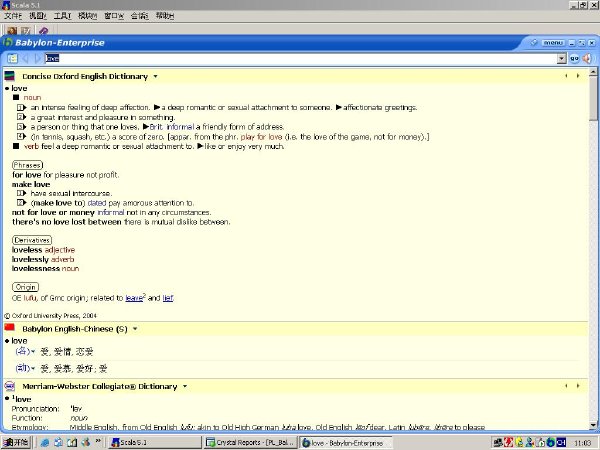
Task: Click the first Scala toolbar icon
Action: tap(12, 30)
